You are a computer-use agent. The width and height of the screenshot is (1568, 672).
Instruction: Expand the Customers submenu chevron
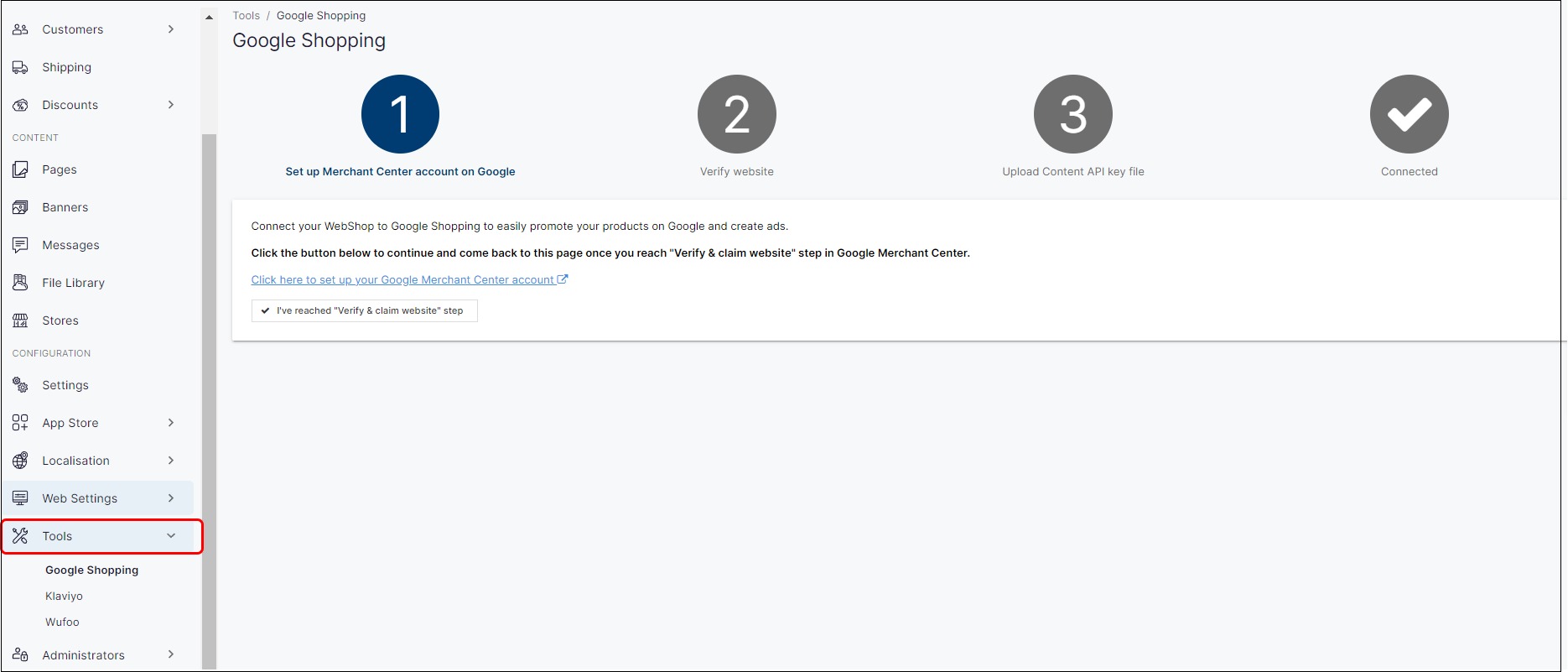click(171, 29)
